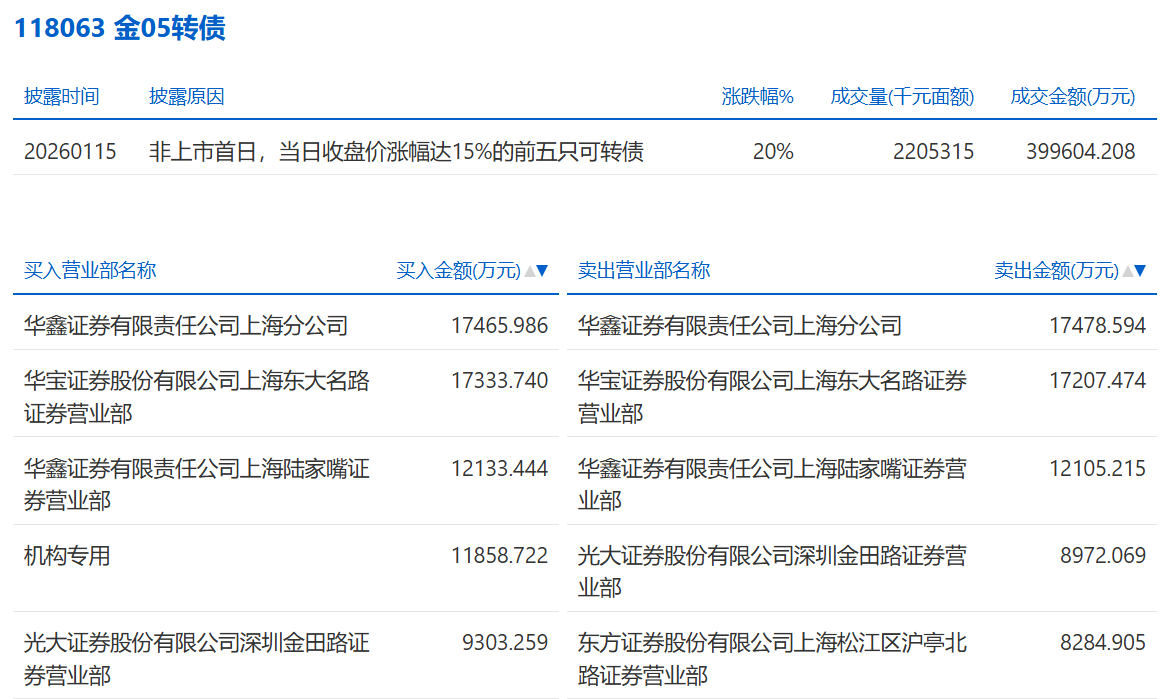Click the 披露时间 column header
The height and width of the screenshot is (699, 1170).
[61, 96]
